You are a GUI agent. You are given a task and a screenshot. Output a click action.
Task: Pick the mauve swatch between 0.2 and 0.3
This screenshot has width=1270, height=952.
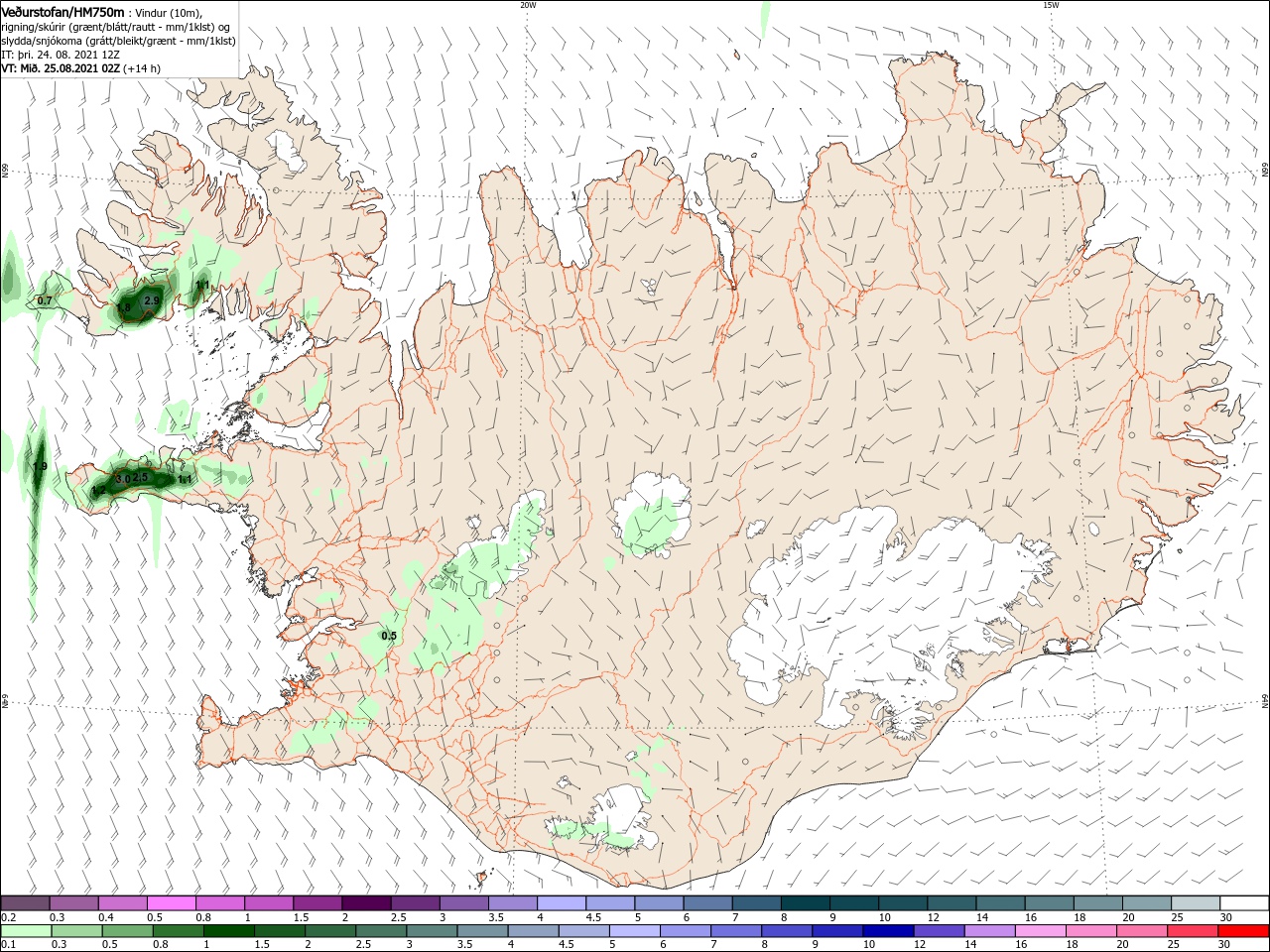[x=25, y=903]
